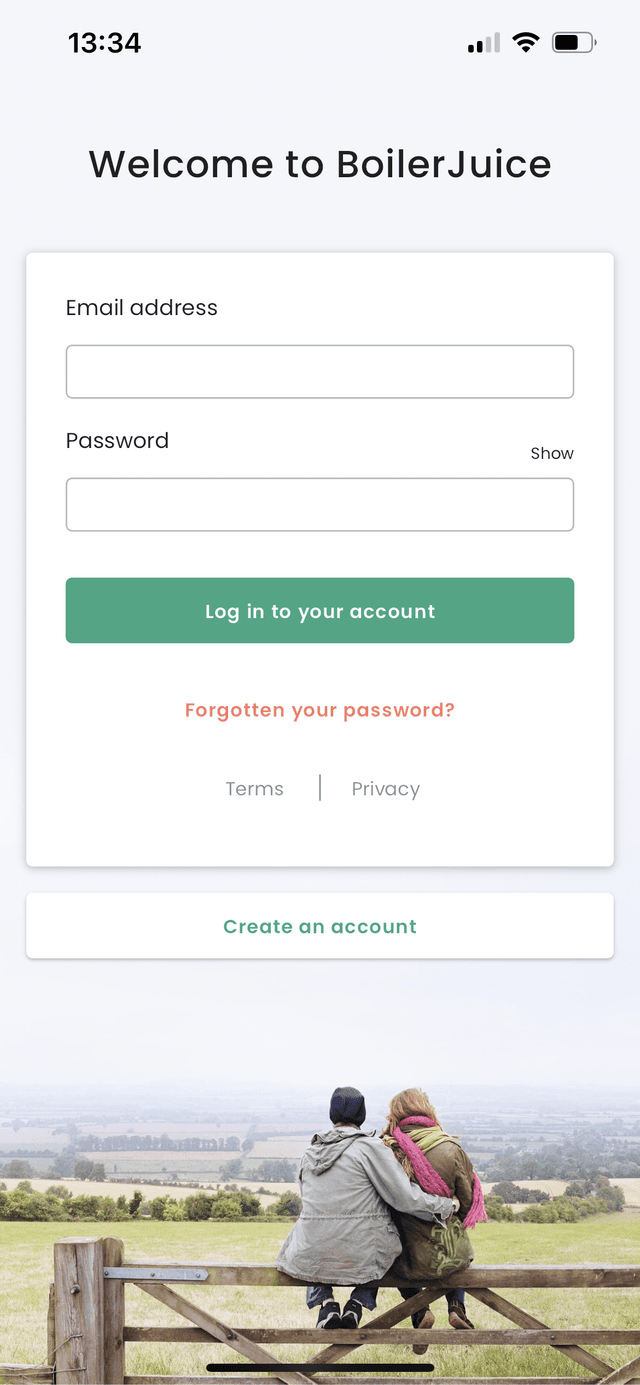Tap Forgotten your password link
The width and height of the screenshot is (640, 1385).
coord(320,710)
